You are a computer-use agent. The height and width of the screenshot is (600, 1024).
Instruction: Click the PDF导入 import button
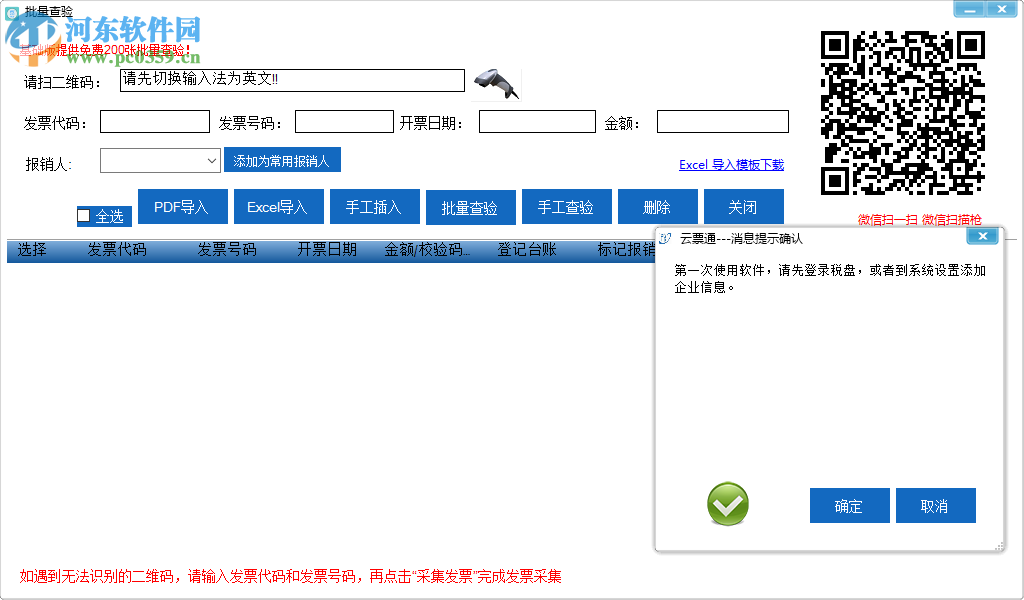[182, 206]
